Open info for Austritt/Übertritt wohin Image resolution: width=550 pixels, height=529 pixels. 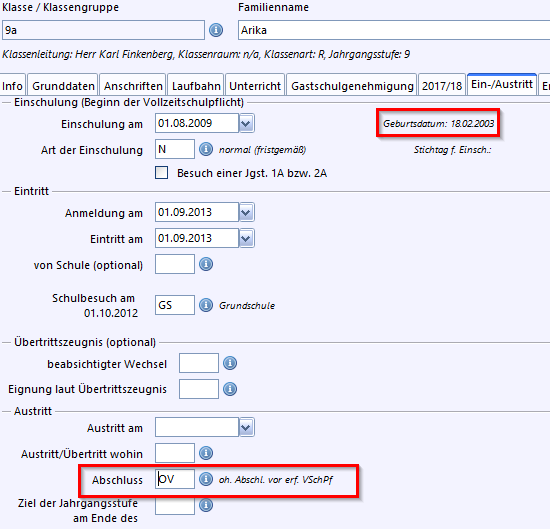(206, 453)
